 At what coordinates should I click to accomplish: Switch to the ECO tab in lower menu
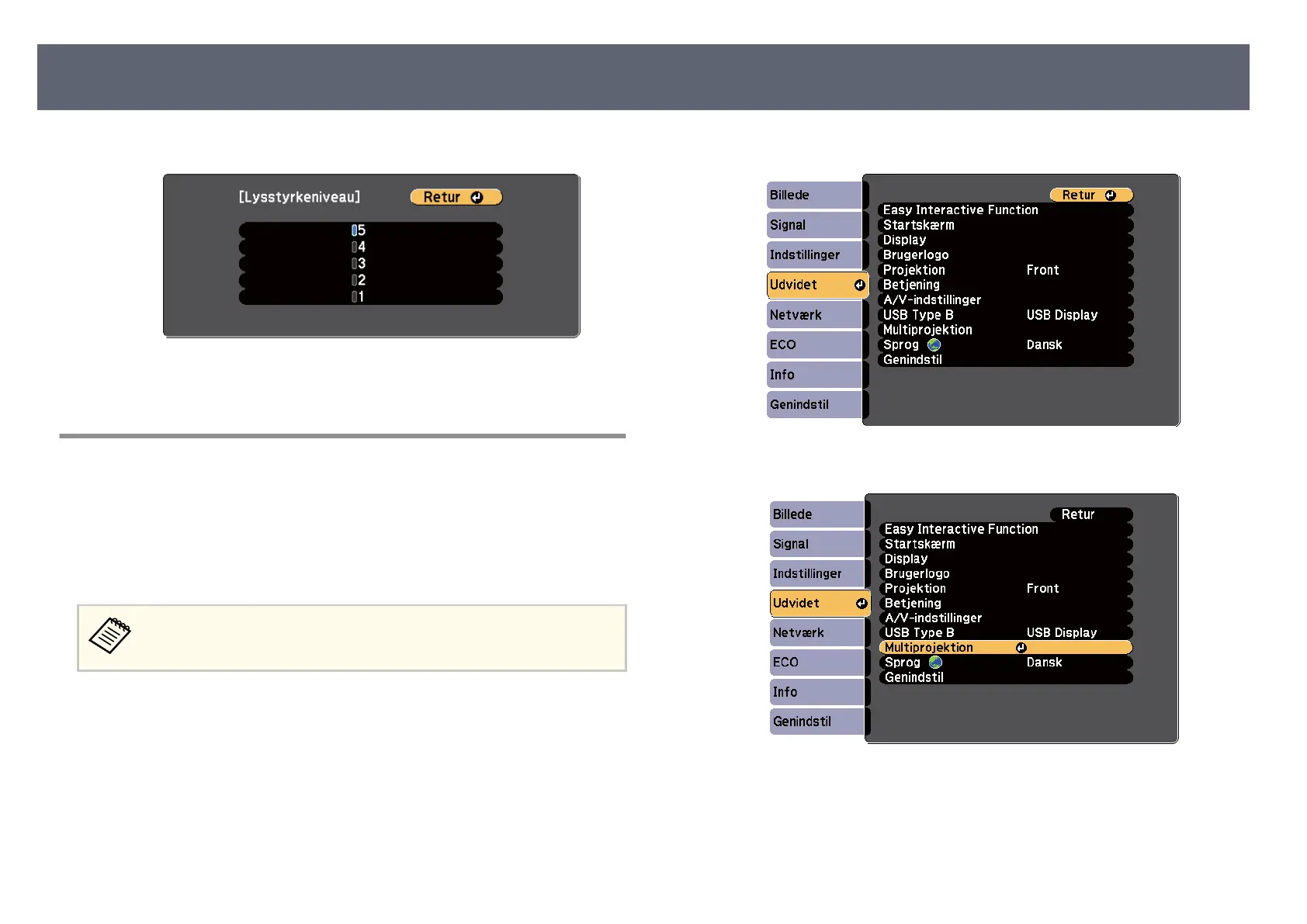[816, 663]
